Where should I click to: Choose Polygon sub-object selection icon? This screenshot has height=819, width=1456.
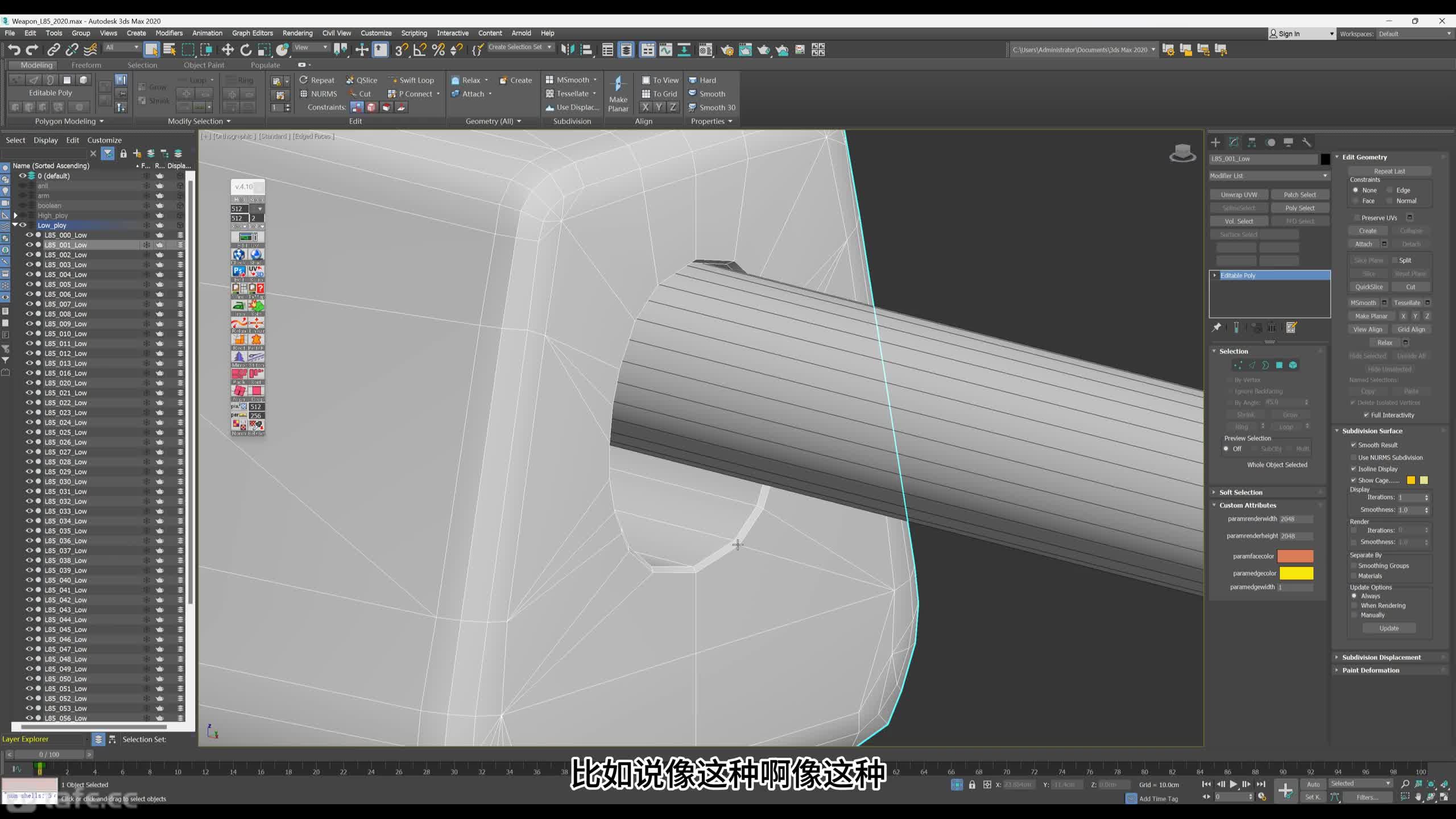(x=1279, y=365)
